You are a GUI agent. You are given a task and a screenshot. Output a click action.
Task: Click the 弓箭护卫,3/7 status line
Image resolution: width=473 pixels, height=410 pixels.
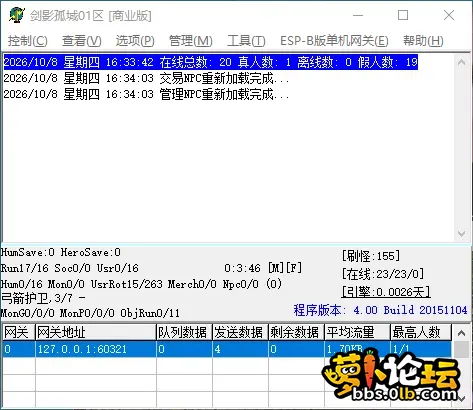click(43, 298)
